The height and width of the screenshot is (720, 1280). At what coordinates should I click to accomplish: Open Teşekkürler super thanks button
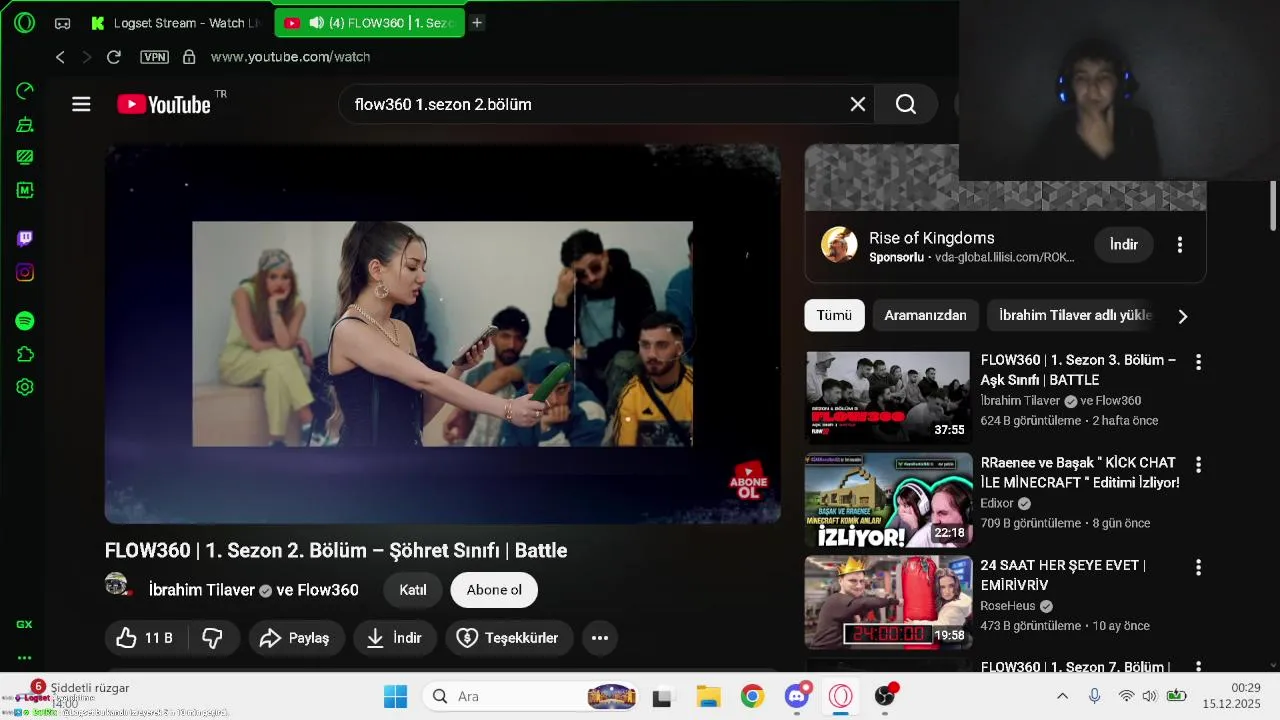point(508,638)
